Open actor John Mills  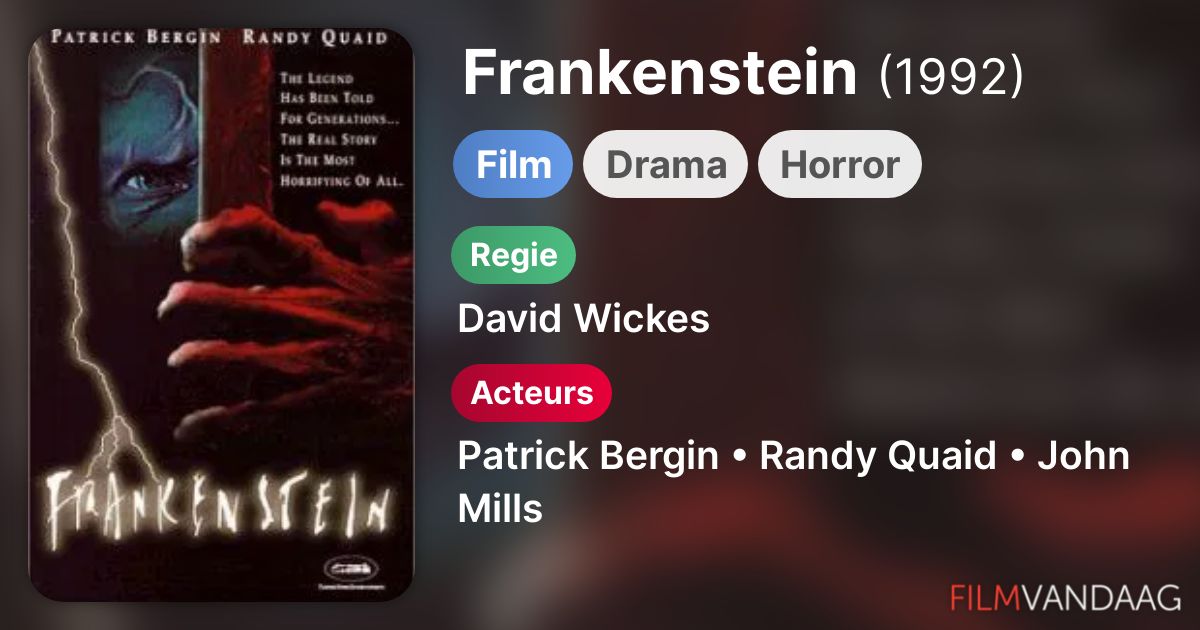tap(794, 482)
